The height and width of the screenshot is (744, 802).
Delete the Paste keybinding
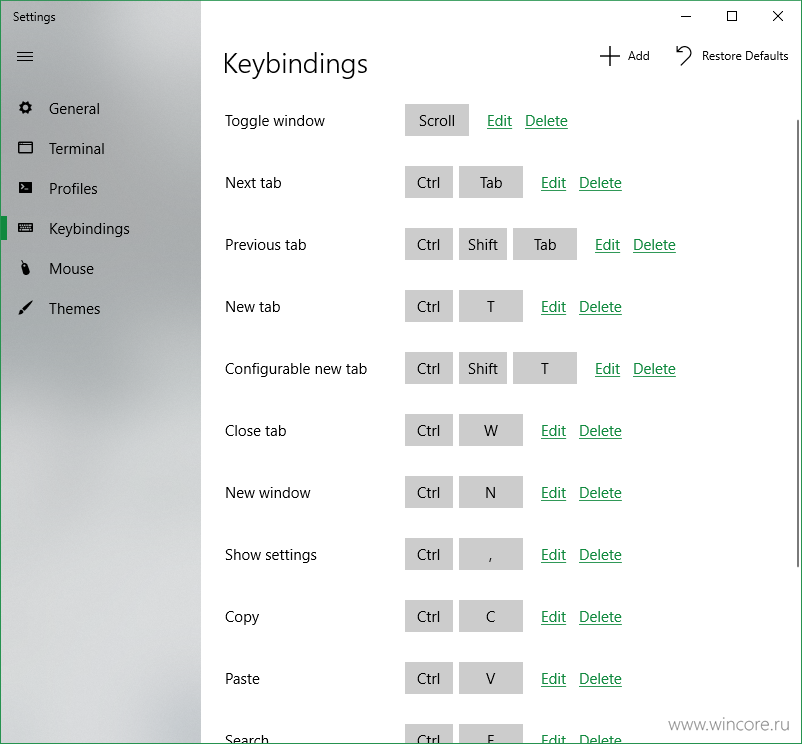[600, 679]
